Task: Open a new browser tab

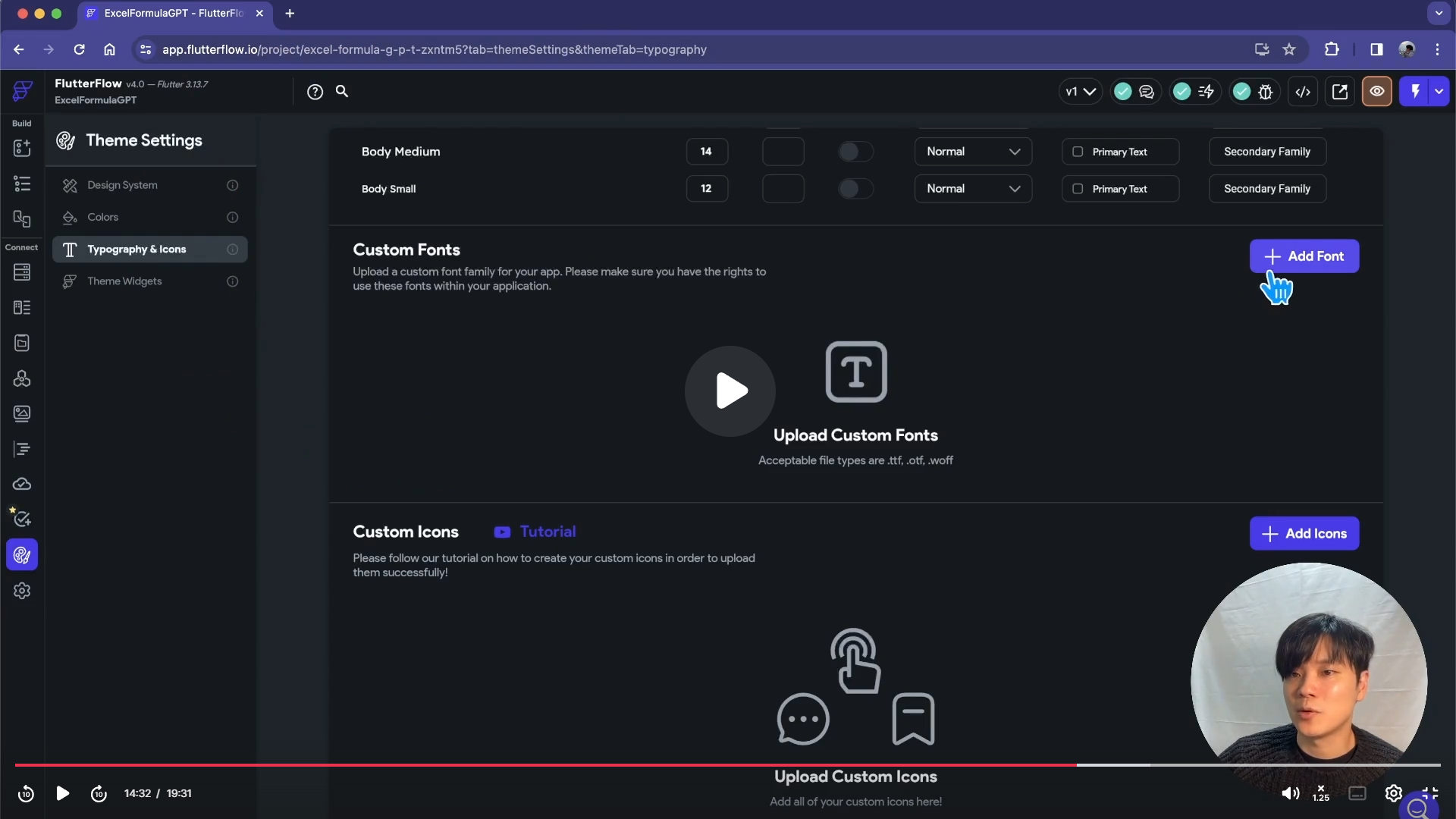Action: 290,14
